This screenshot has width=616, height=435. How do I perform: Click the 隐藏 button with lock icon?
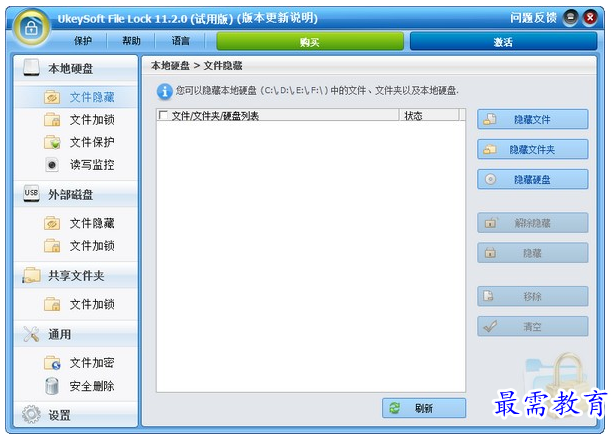point(533,253)
